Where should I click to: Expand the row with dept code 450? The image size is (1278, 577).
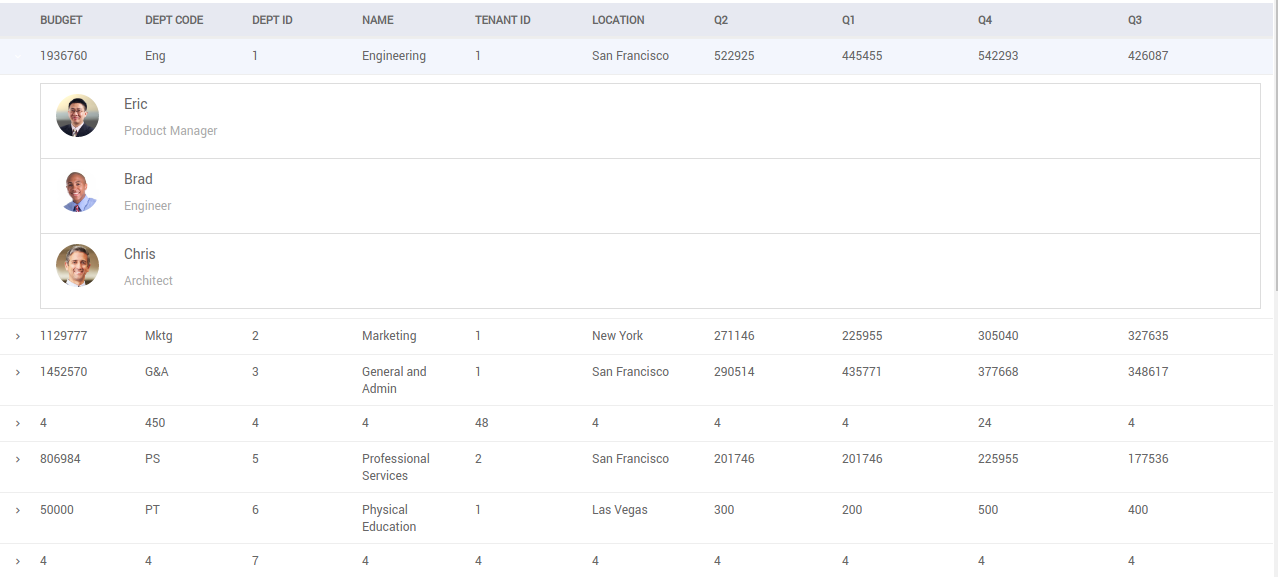[x=18, y=424]
